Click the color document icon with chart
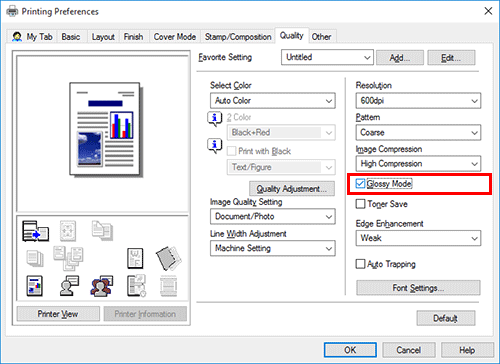The image size is (500, 364). pos(35,286)
